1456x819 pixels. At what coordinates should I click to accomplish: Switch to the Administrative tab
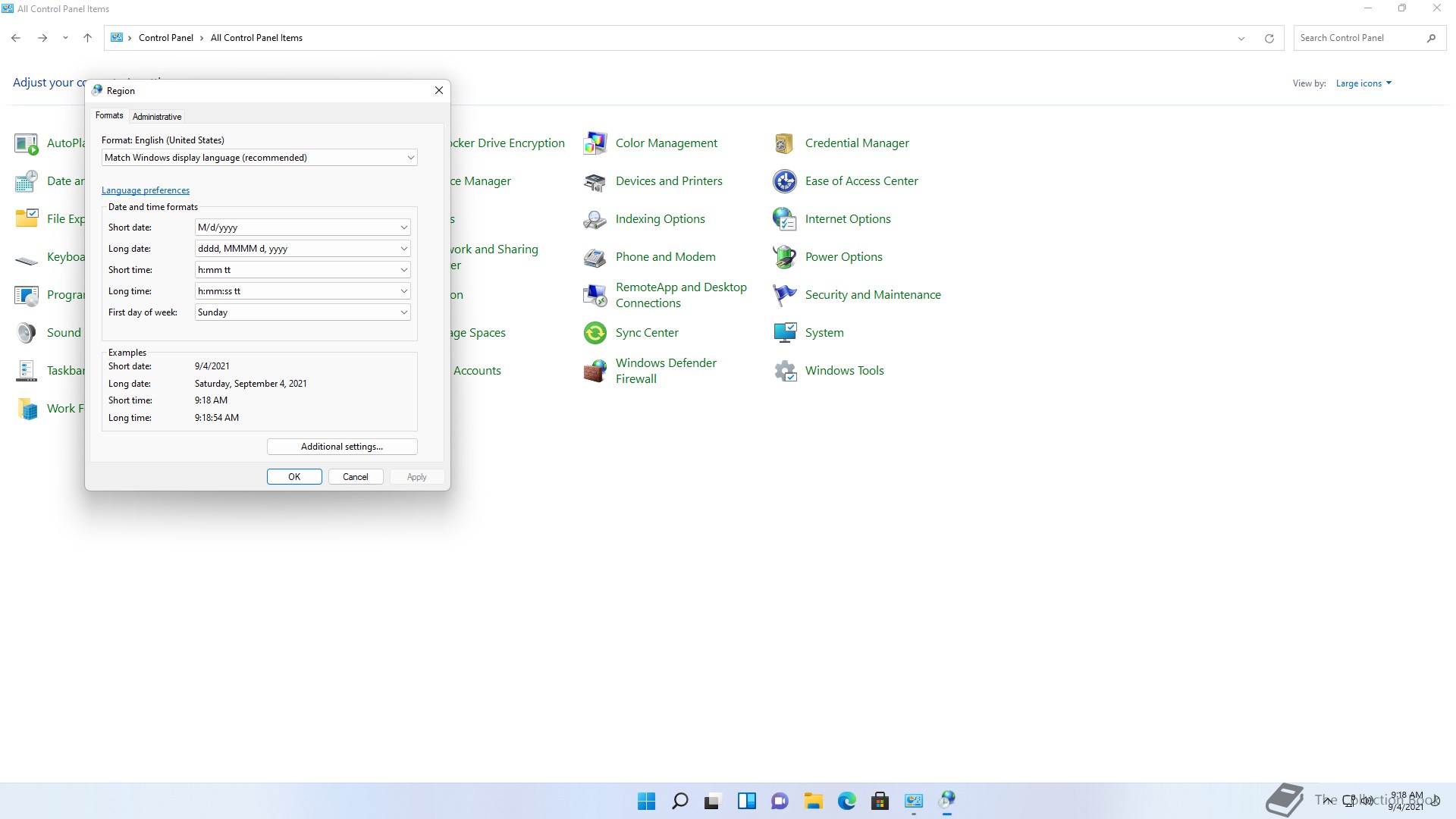[x=157, y=117]
